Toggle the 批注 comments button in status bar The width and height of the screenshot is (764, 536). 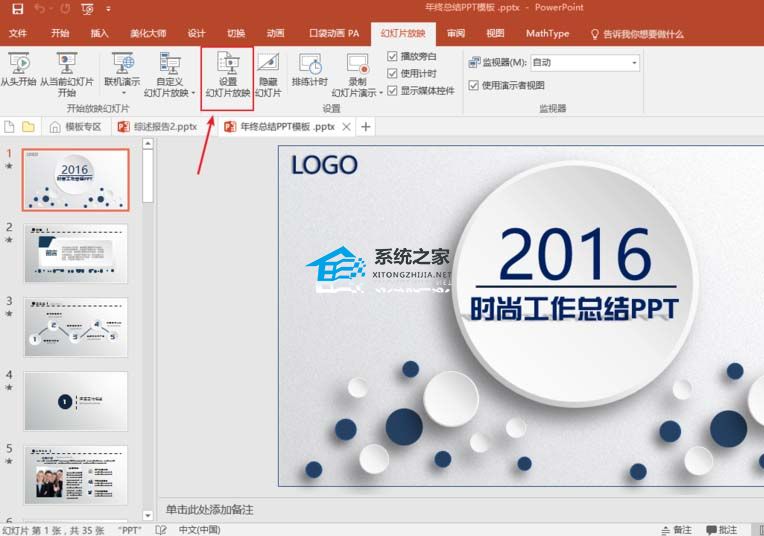(722, 530)
